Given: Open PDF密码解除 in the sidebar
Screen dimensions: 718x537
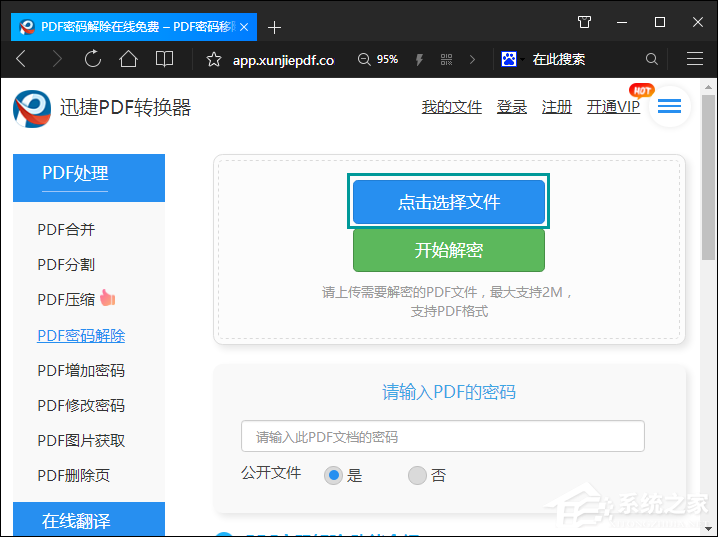Looking at the screenshot, I should (81, 336).
